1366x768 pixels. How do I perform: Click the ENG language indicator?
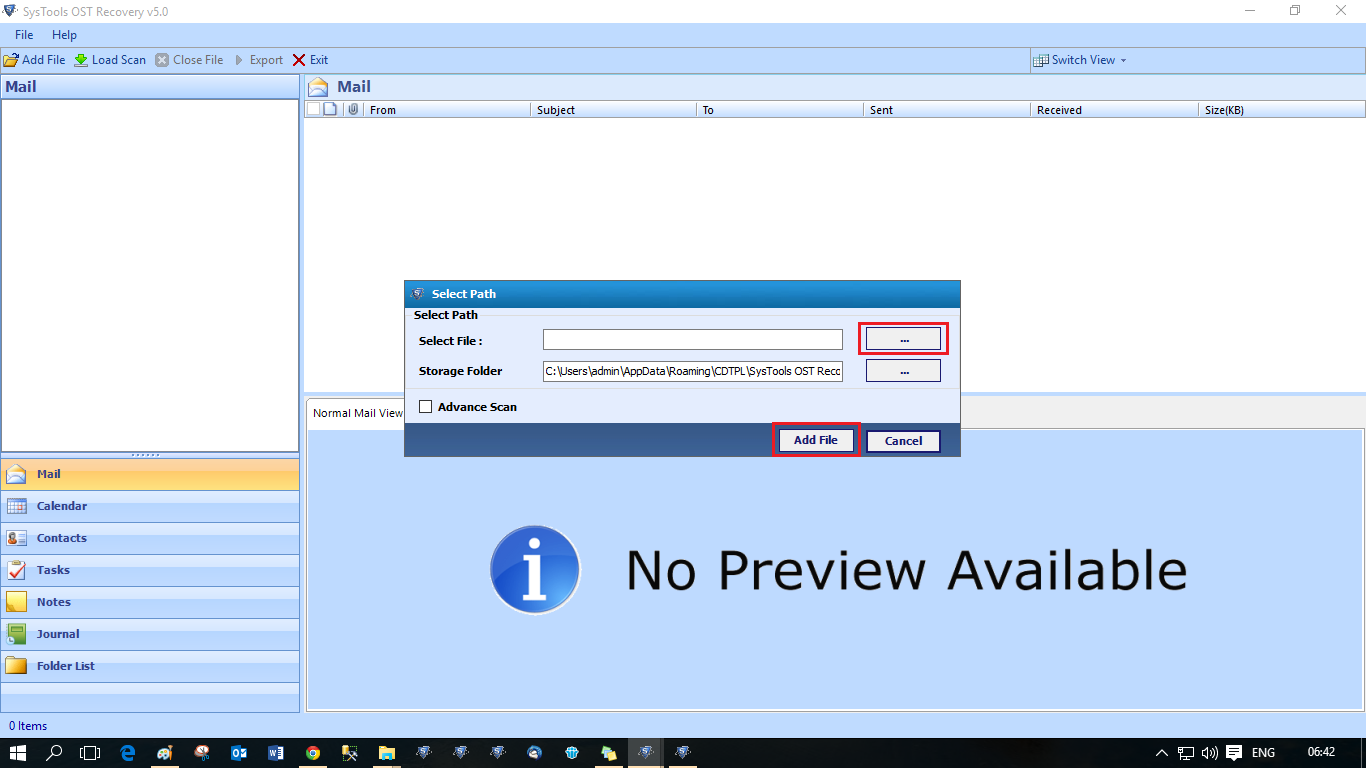(1263, 752)
